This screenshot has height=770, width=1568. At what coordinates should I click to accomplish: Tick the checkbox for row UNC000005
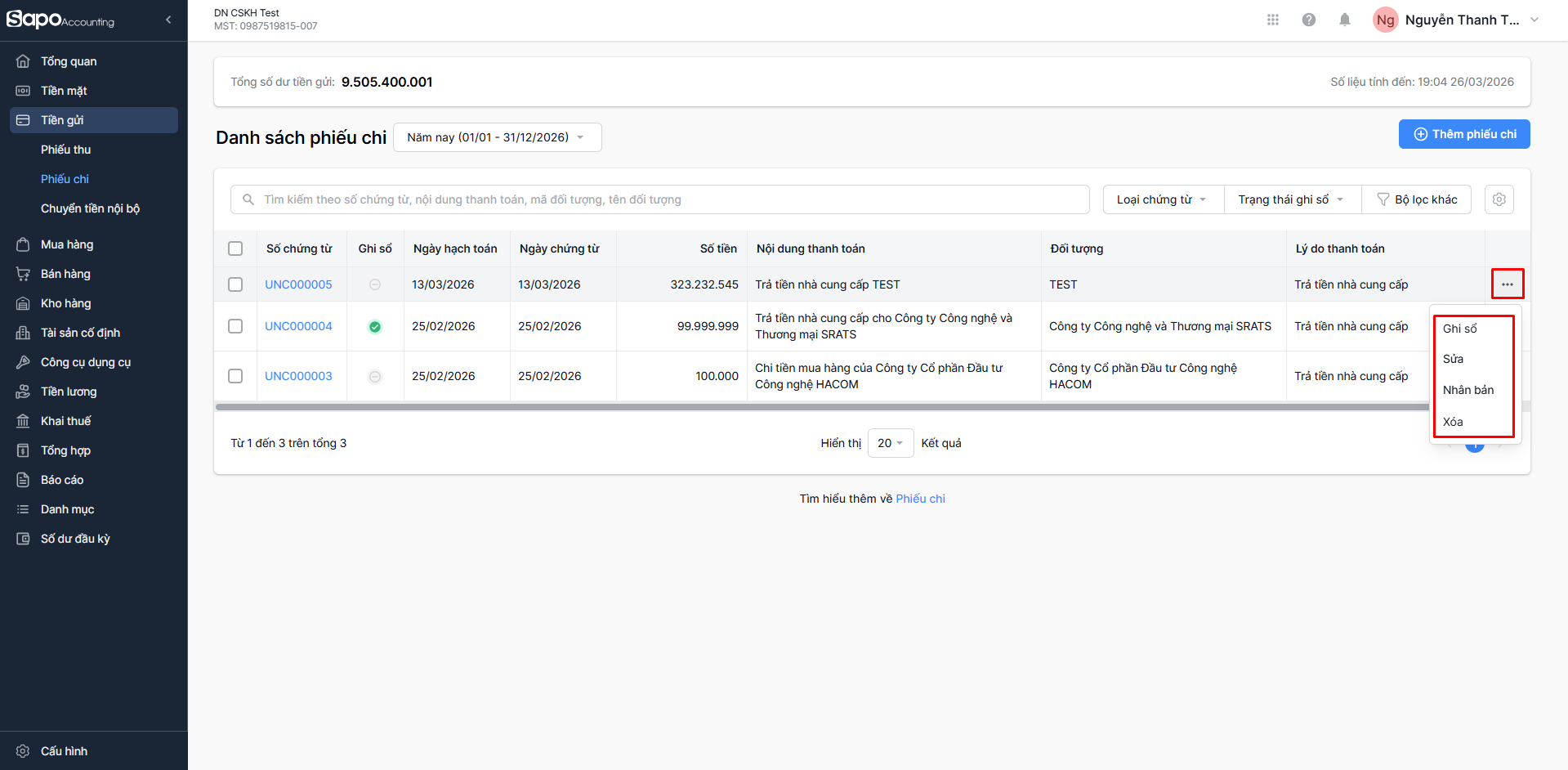(x=235, y=284)
